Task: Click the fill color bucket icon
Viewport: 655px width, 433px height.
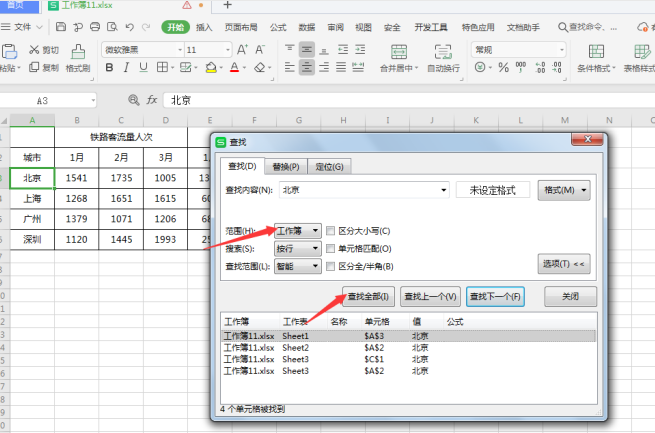Action: click(211, 67)
